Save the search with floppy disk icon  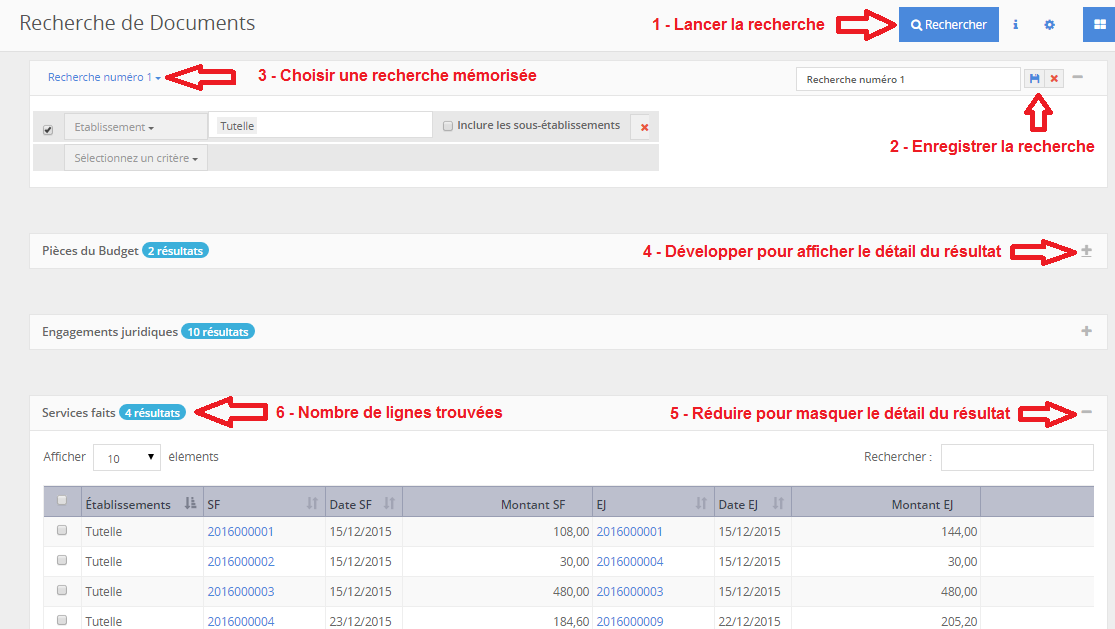[1034, 78]
